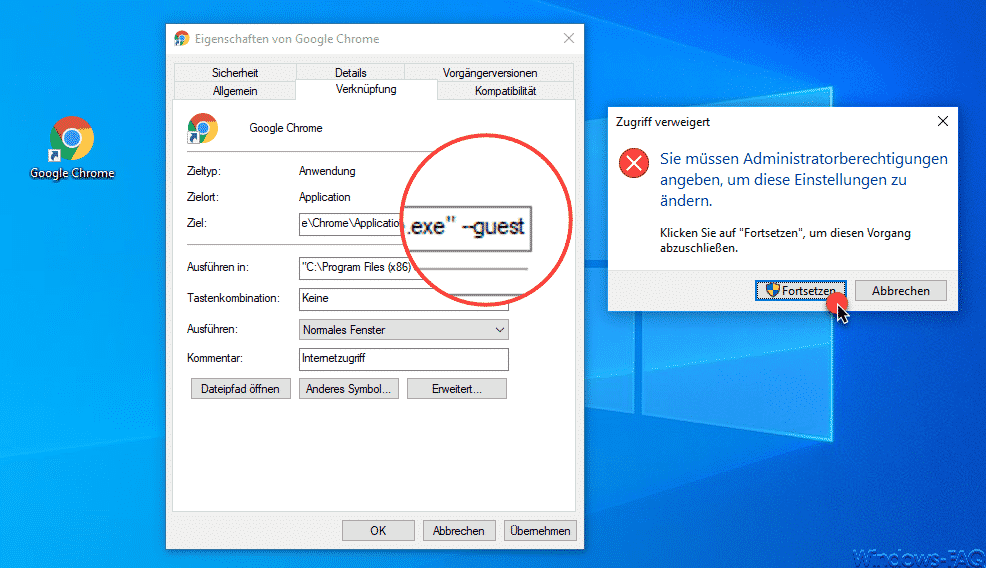
Task: Click the Klicken Sie auf "Fortsetzen" instruction text
Action: 785,240
